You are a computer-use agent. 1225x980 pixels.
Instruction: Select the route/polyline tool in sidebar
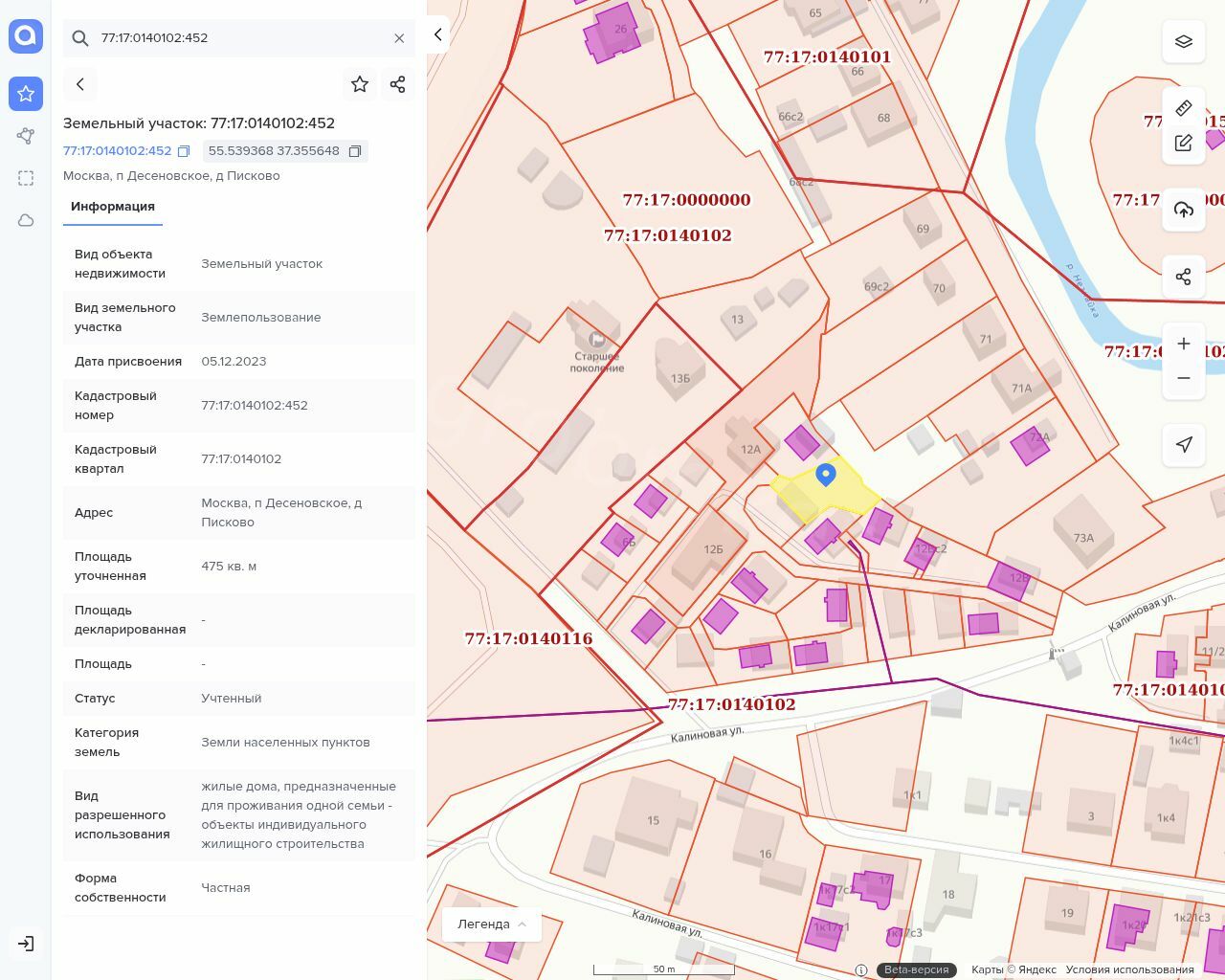tap(26, 136)
